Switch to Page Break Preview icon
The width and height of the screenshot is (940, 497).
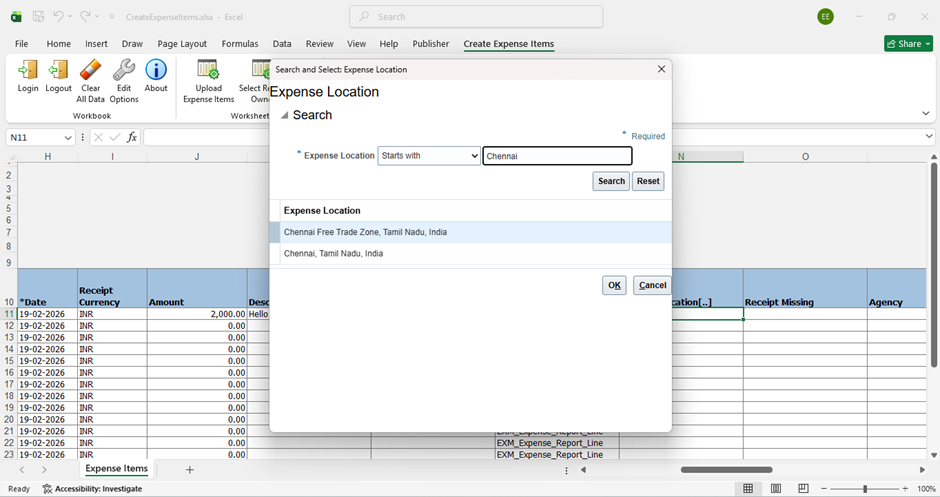[803, 489]
